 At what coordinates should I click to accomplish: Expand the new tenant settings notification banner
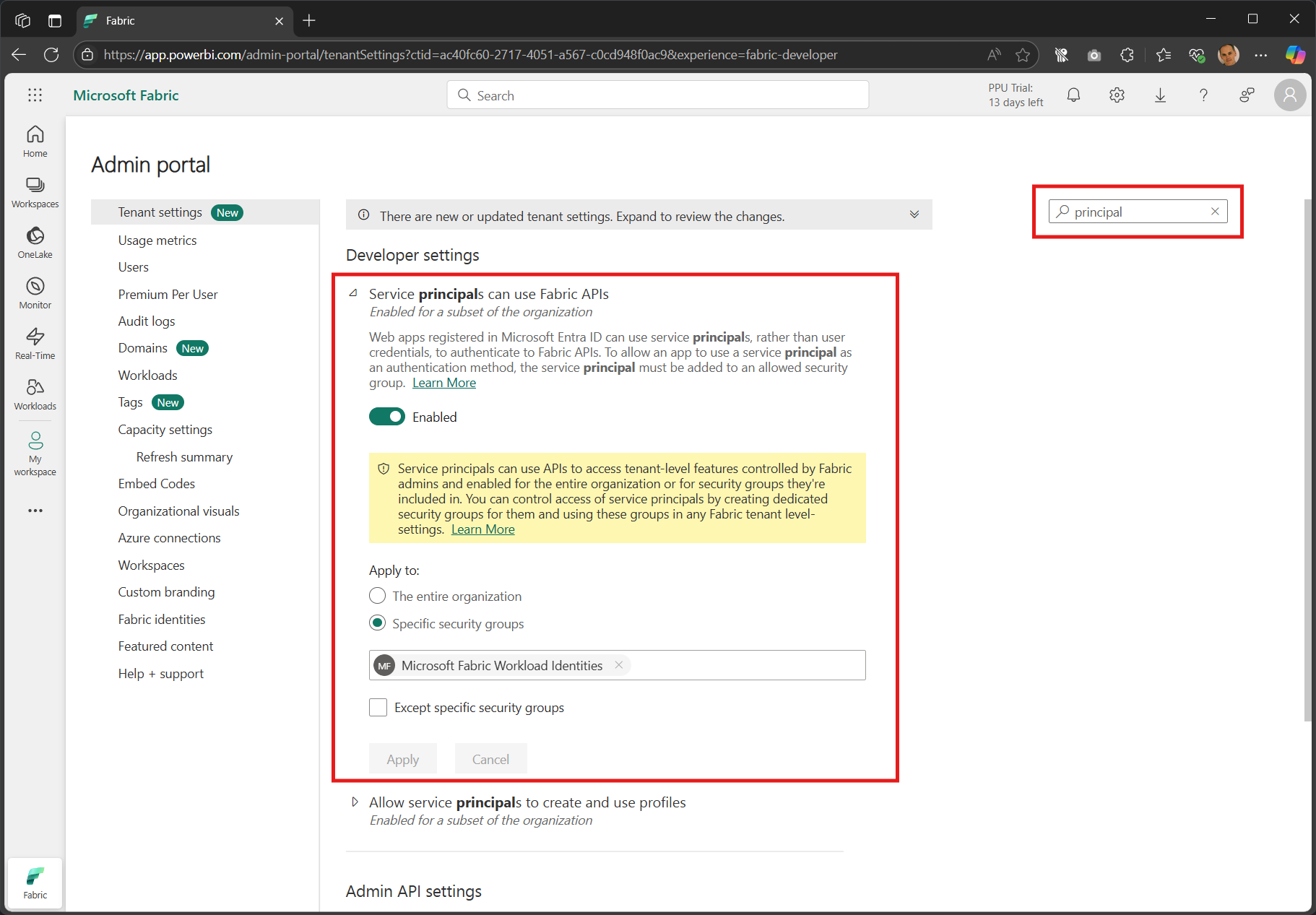pos(914,214)
